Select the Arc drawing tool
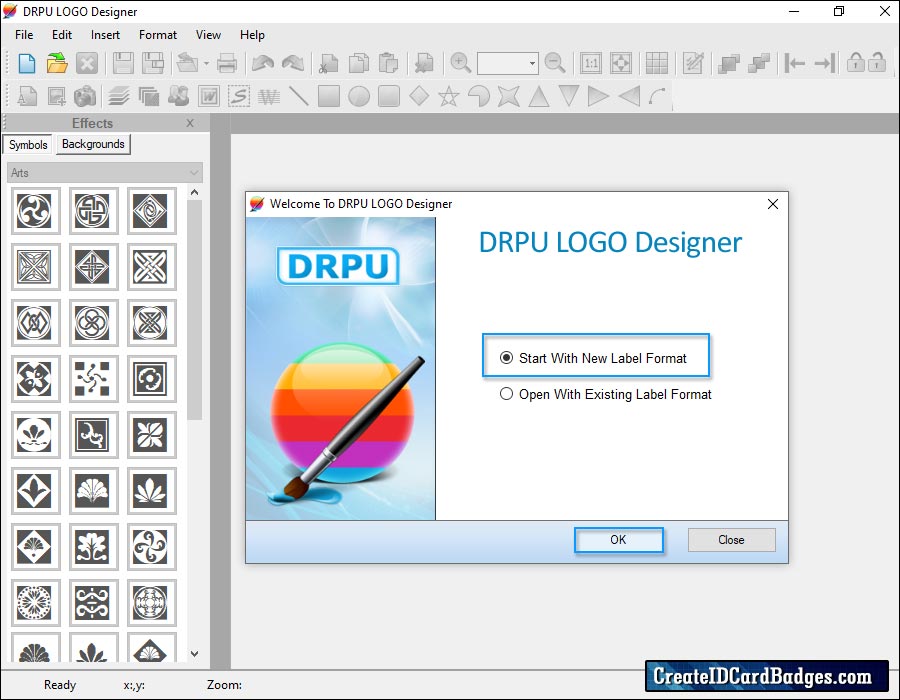 tap(658, 96)
